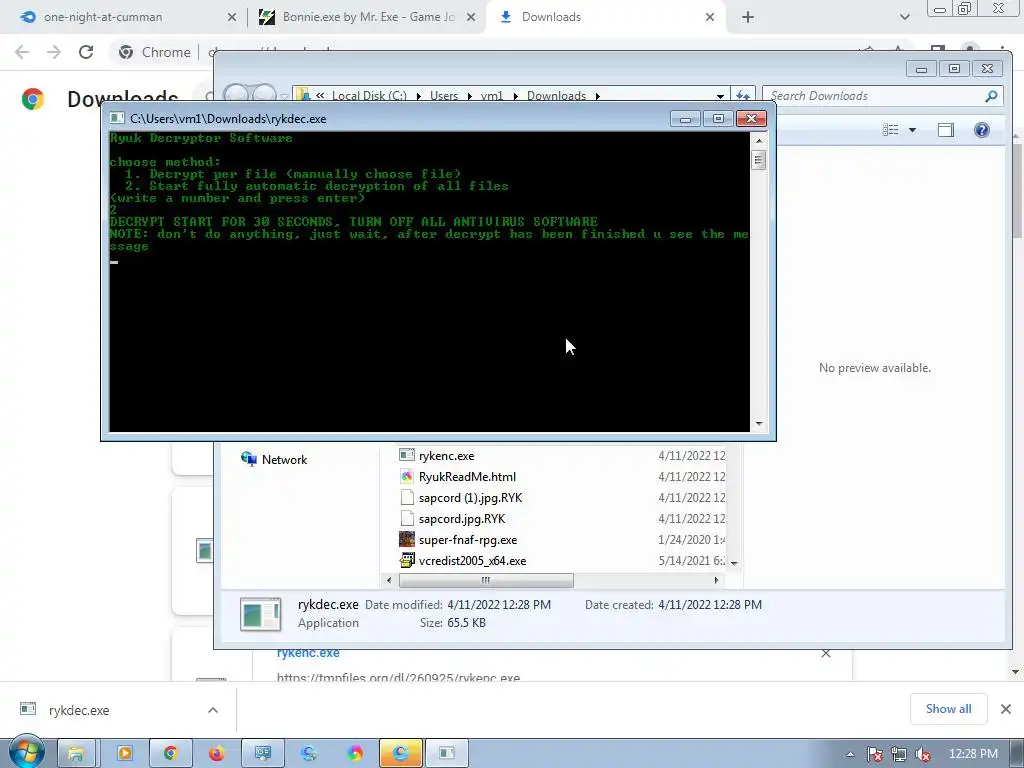Launch Windows Media Player from taskbar

pyautogui.click(x=125, y=754)
